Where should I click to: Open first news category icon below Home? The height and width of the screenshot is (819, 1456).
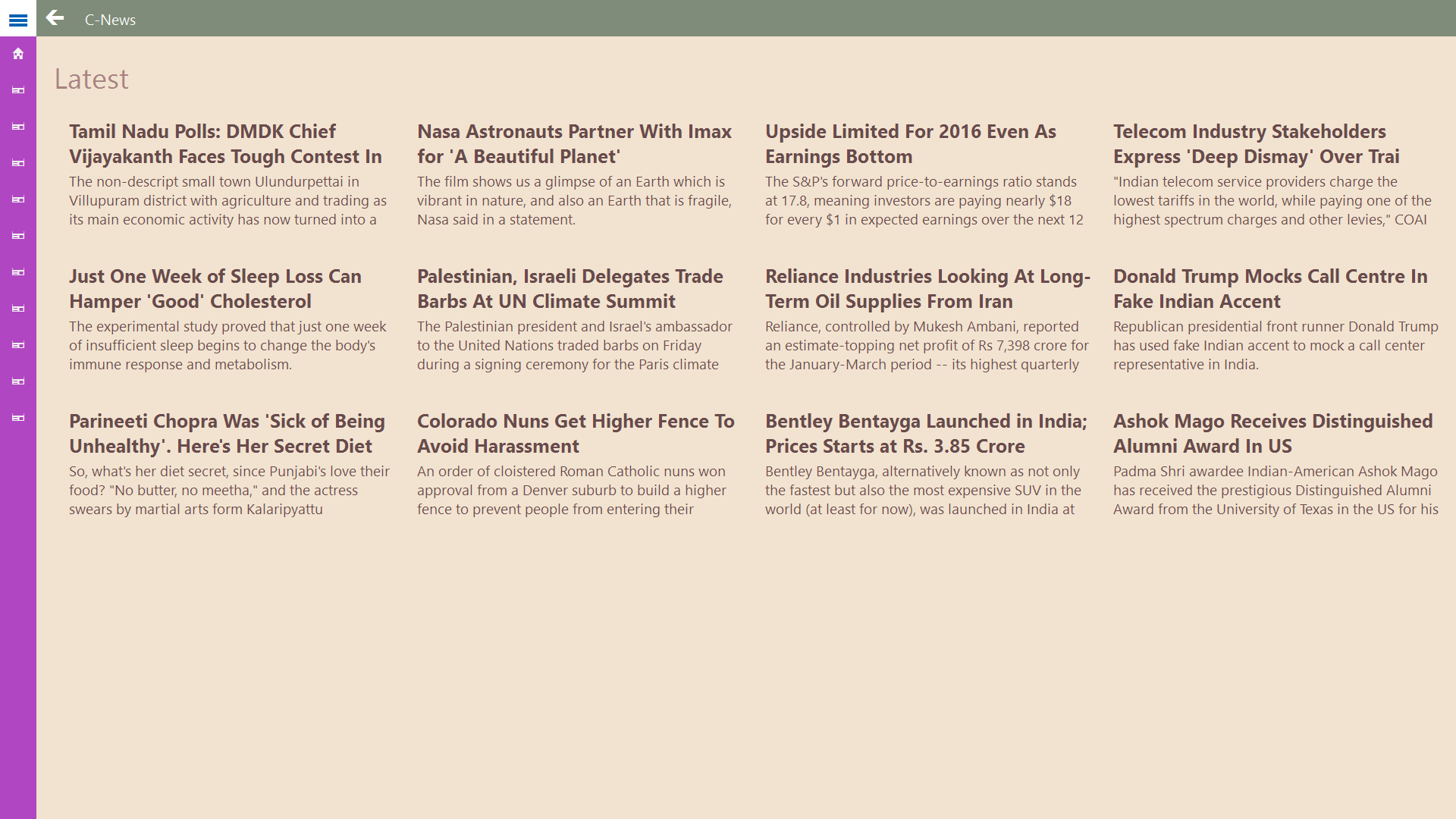[x=18, y=90]
